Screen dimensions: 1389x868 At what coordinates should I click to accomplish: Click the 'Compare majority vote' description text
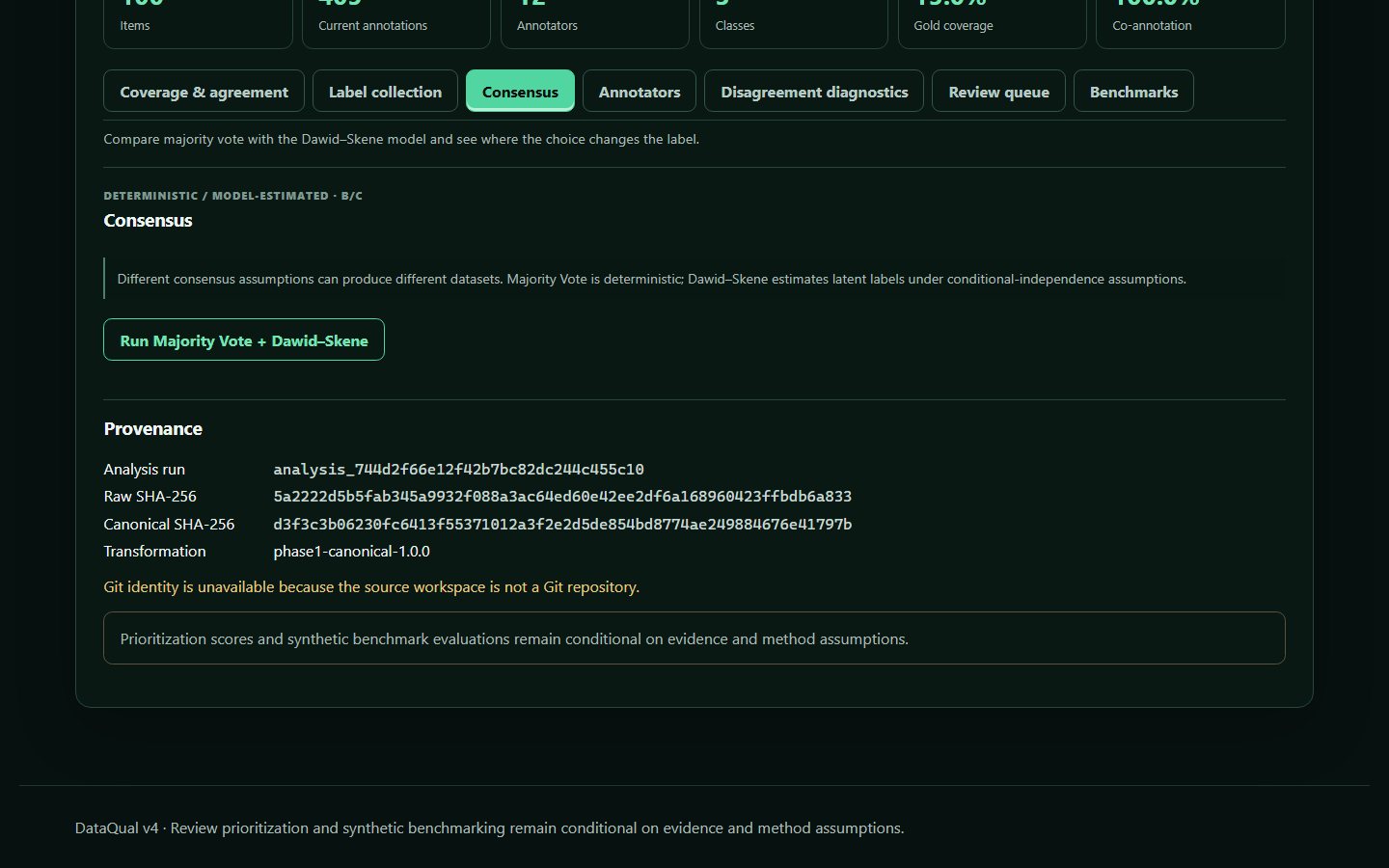401,139
